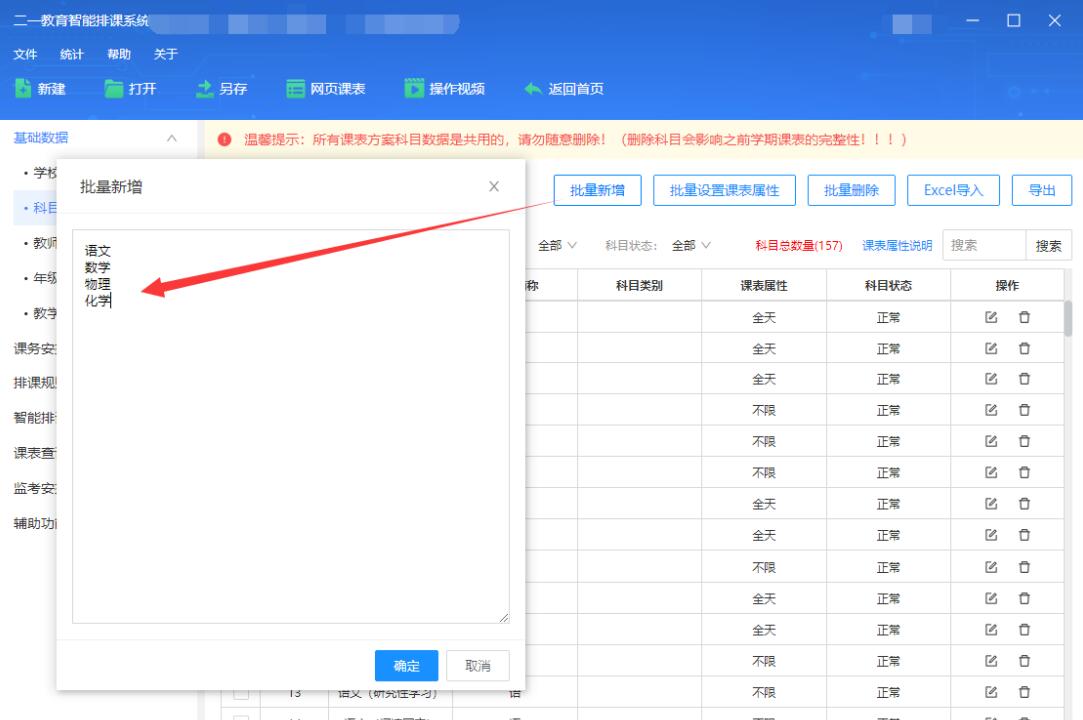Viewport: 1083px width, 720px height.
Task: Click the table's vertical scrollbar thumb
Action: (x=1068, y=319)
